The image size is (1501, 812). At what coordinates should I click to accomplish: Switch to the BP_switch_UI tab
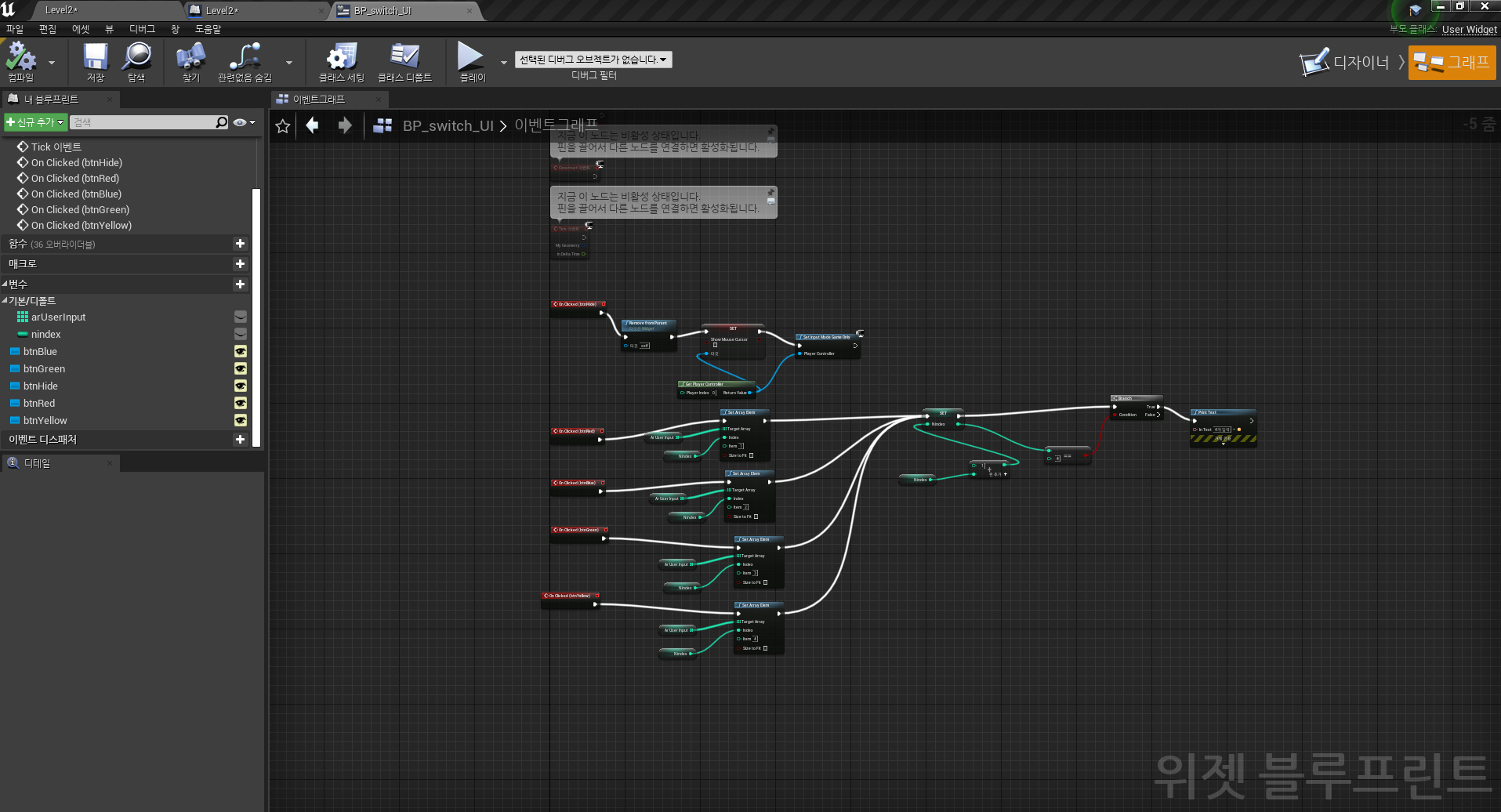tap(405, 11)
